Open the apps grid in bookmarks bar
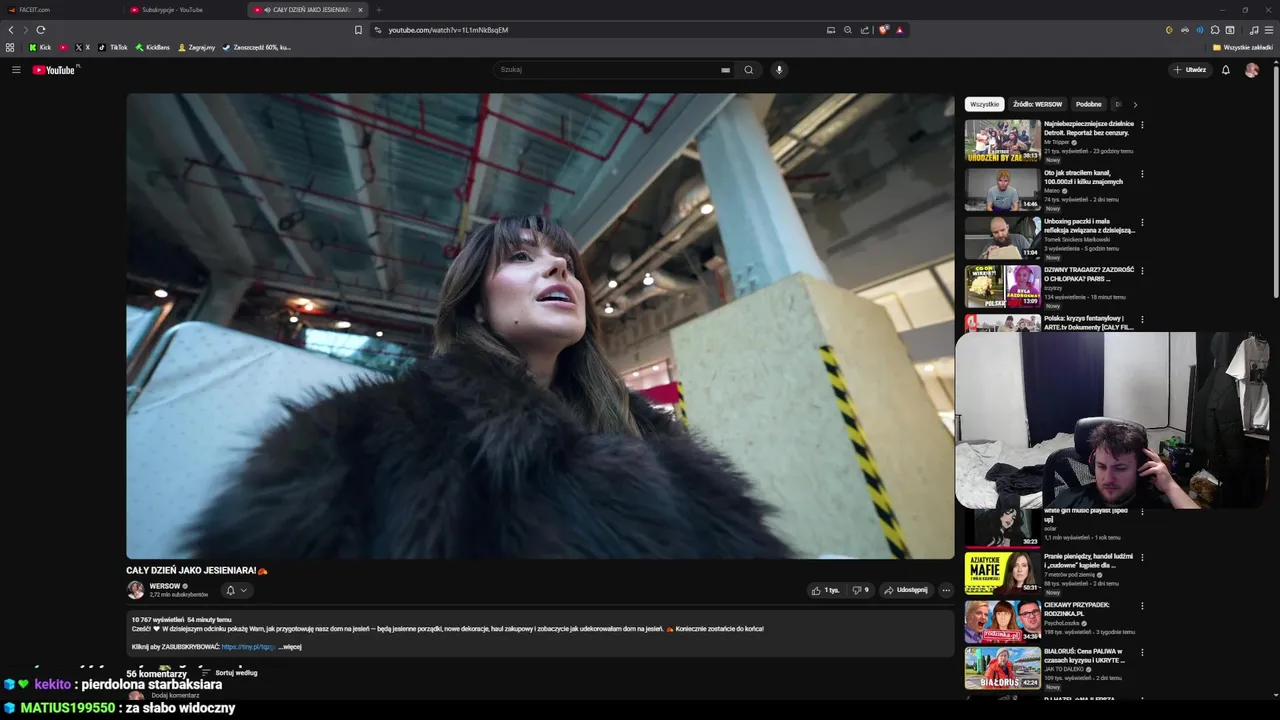This screenshot has height=720, width=1280. tap(10, 47)
